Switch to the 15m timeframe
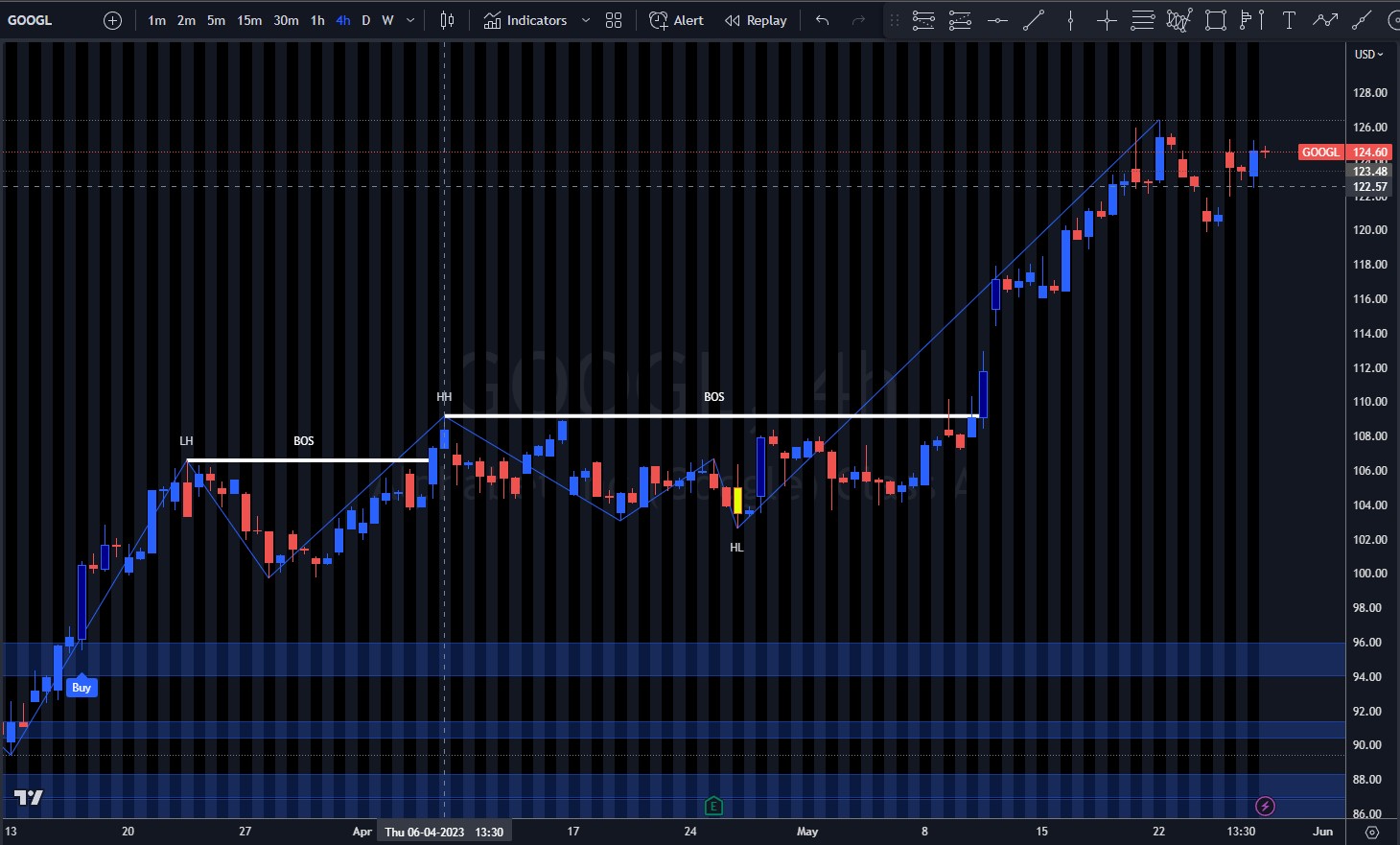1400x845 pixels. point(249,20)
